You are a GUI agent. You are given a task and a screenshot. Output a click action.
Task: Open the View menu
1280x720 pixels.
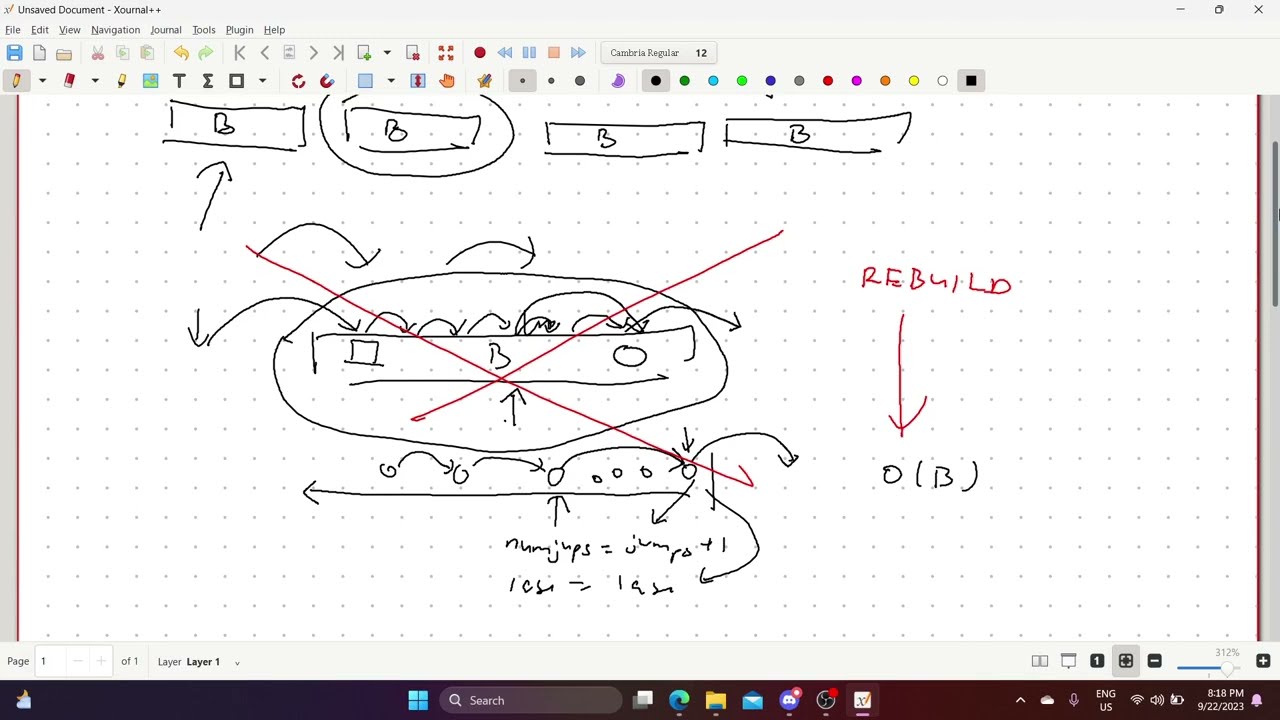69,30
